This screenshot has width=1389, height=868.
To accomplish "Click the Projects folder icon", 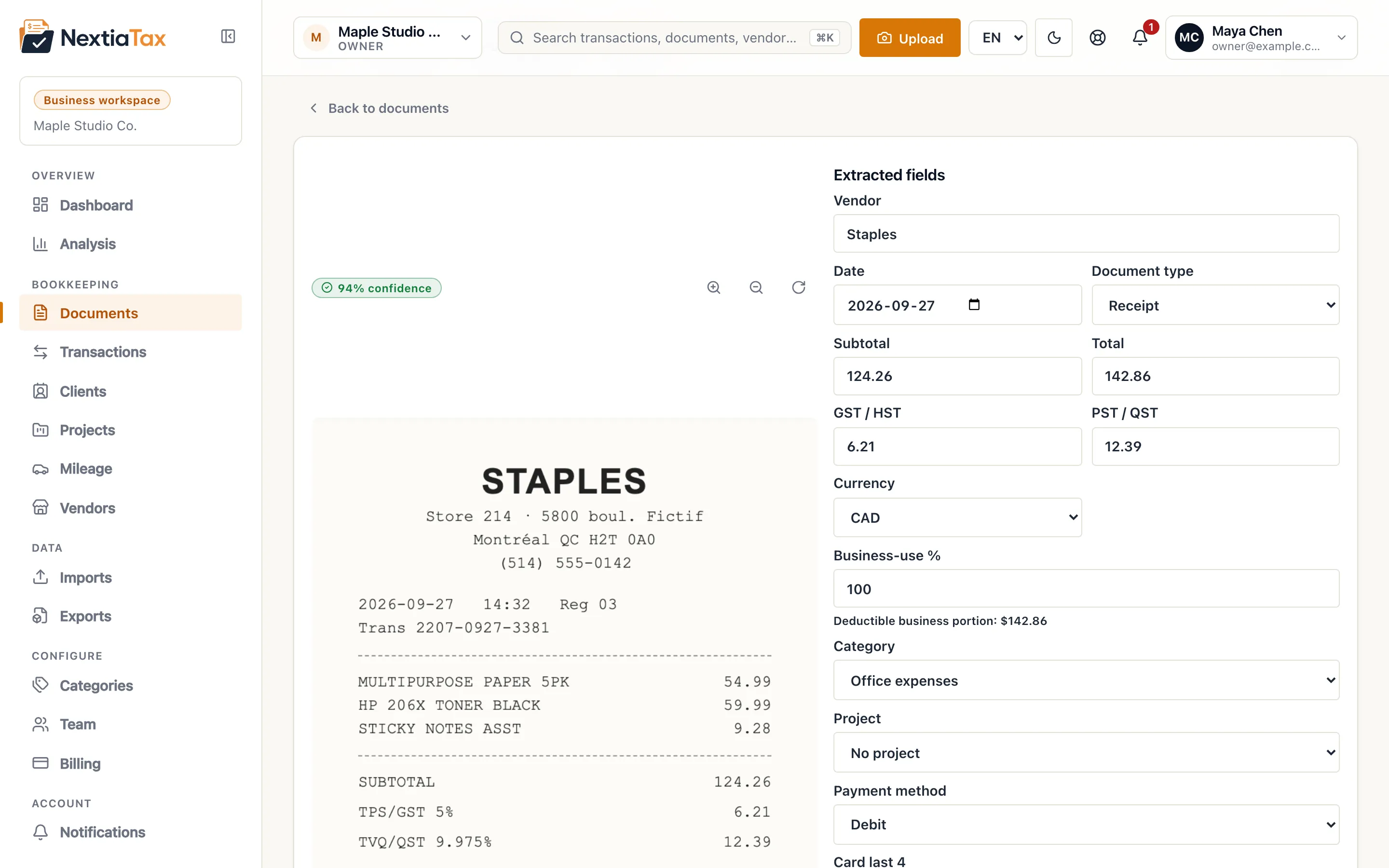I will click(x=40, y=430).
